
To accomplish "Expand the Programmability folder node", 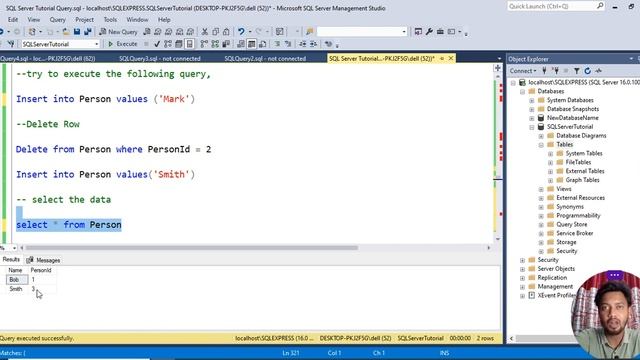I will [x=541, y=216].
